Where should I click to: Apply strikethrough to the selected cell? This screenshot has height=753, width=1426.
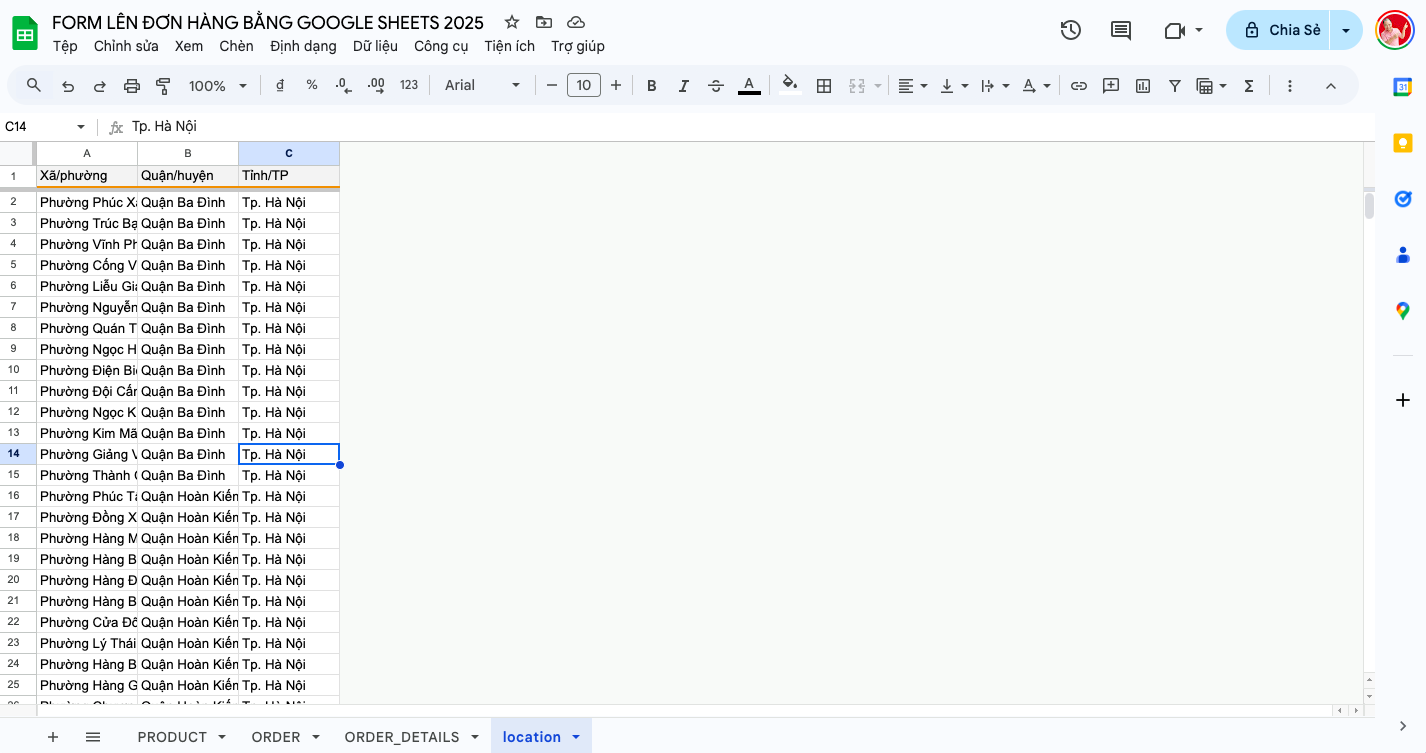716,85
